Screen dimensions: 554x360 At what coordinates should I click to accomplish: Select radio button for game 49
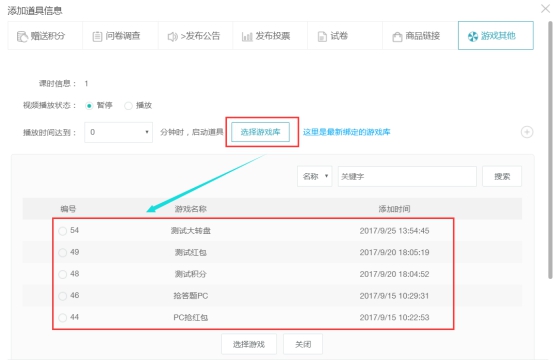[x=63, y=253]
